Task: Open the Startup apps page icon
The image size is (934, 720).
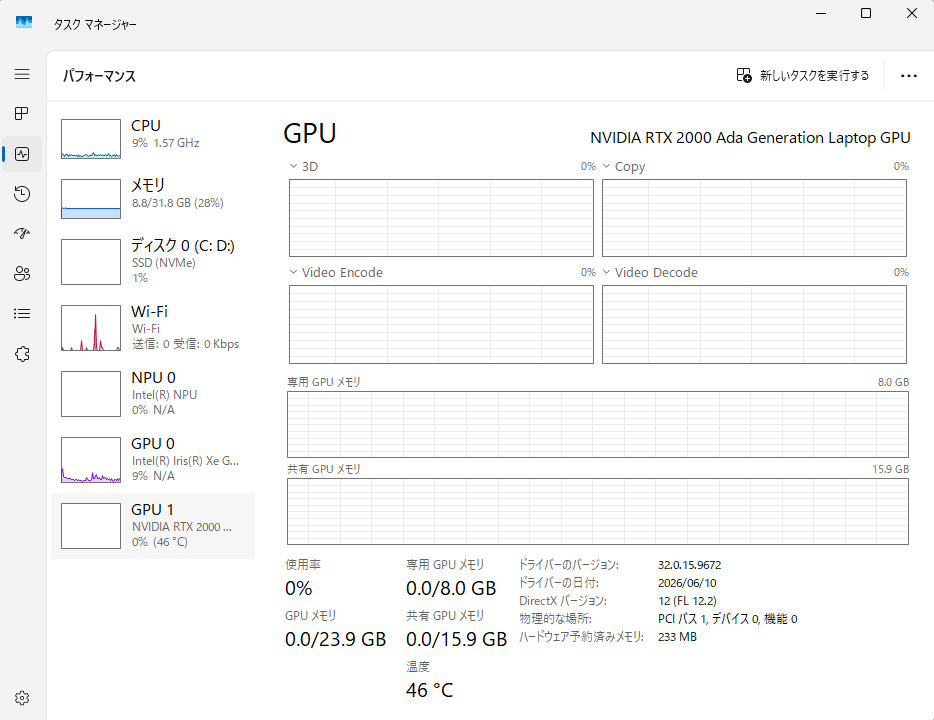Action: click(x=22, y=233)
